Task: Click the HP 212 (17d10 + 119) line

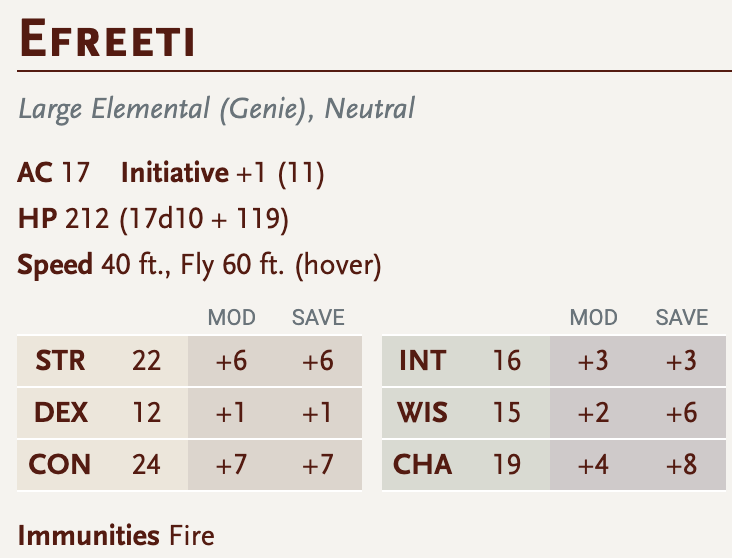Action: [153, 219]
